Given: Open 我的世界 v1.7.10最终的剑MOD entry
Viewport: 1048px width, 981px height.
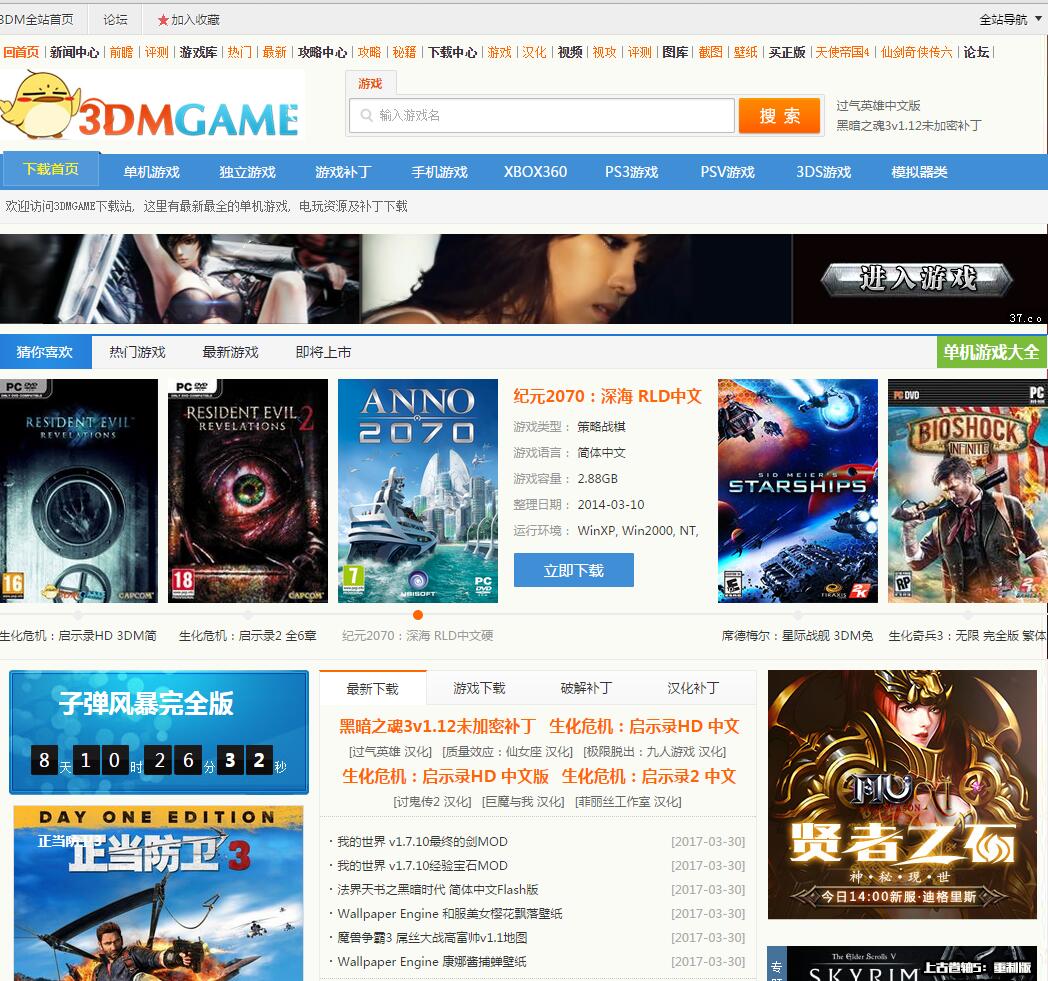Looking at the screenshot, I should (422, 841).
